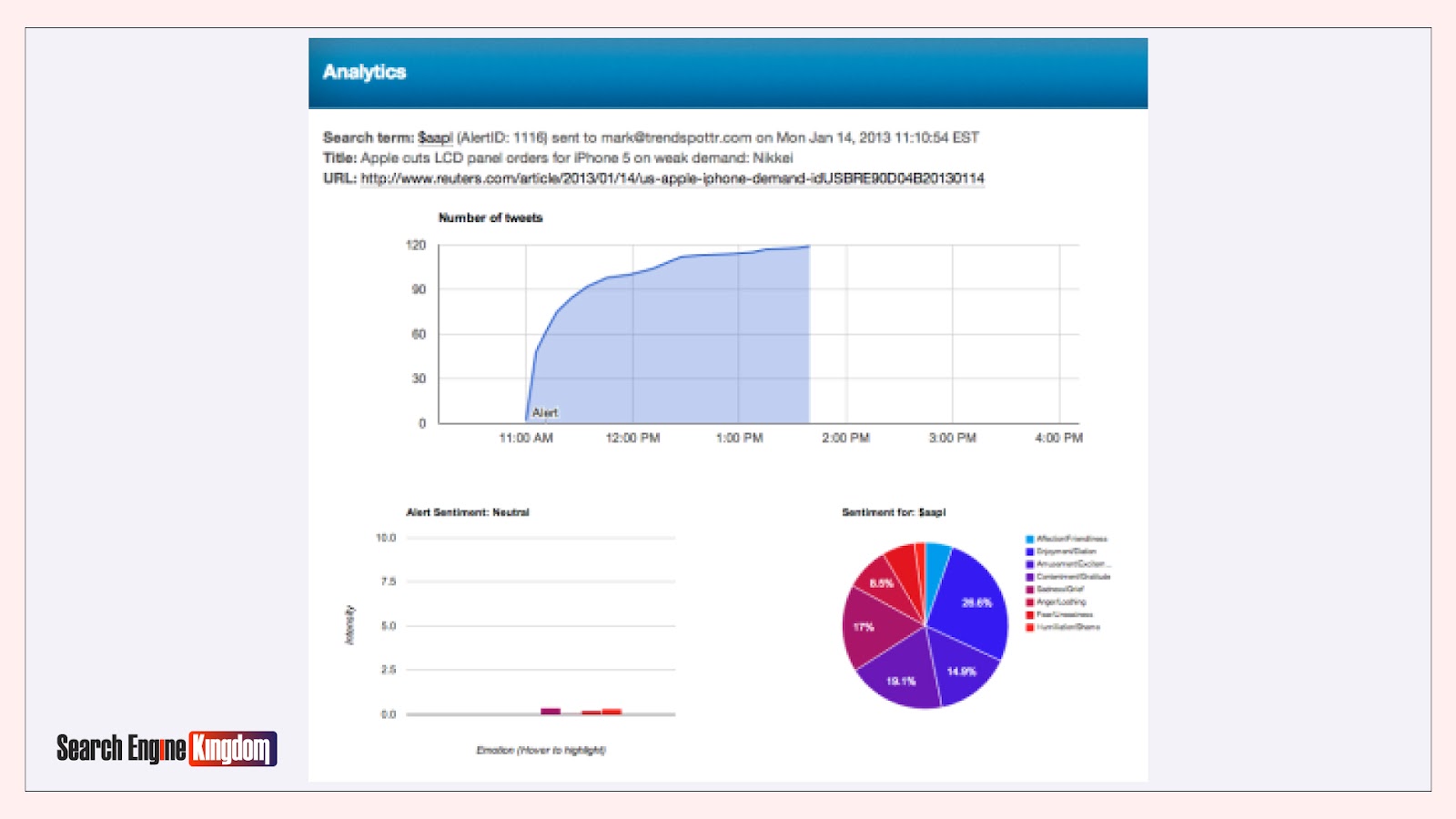Click the 120 value on the tweets axis
The width and height of the screenshot is (1456, 819).
coord(416,245)
